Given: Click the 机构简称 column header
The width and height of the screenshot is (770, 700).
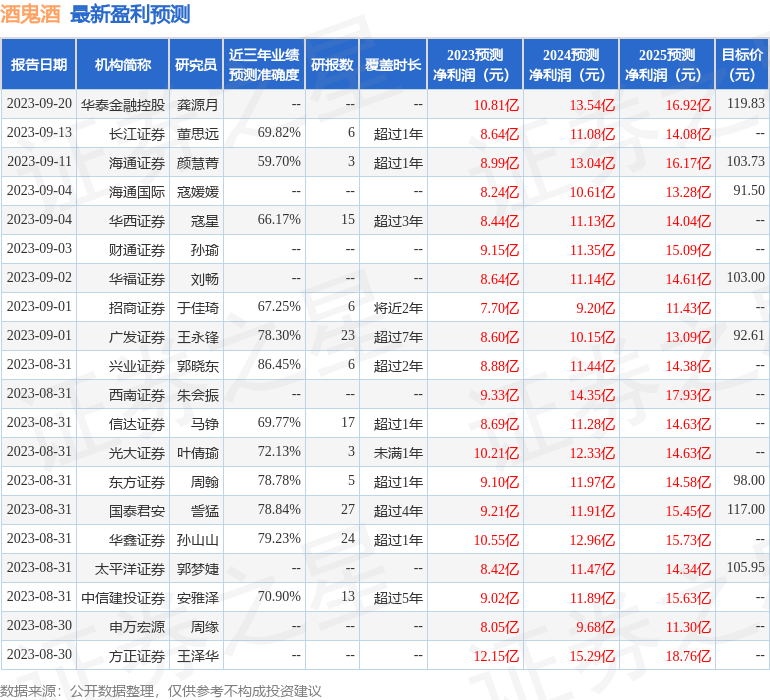Looking at the screenshot, I should click(123, 65).
